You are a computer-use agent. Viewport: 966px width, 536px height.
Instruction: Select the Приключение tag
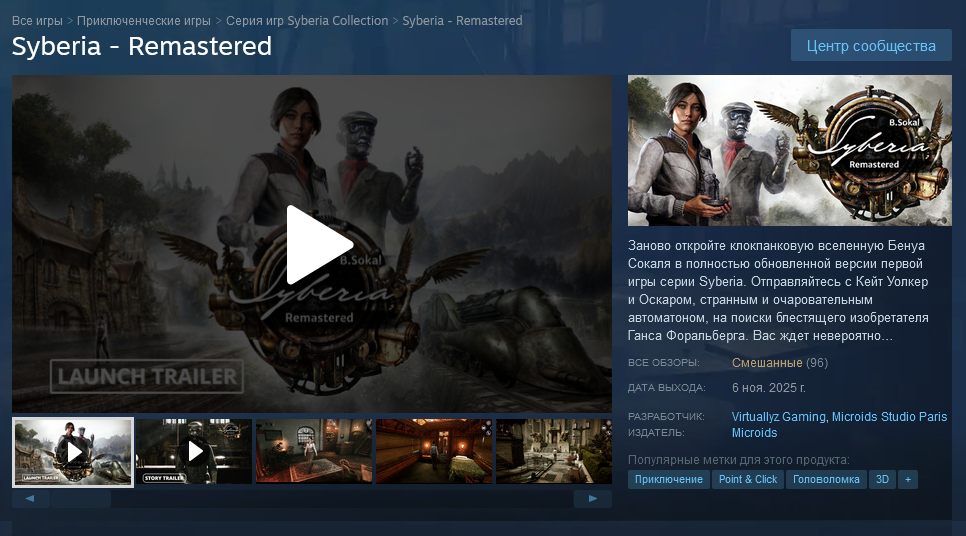coord(668,479)
